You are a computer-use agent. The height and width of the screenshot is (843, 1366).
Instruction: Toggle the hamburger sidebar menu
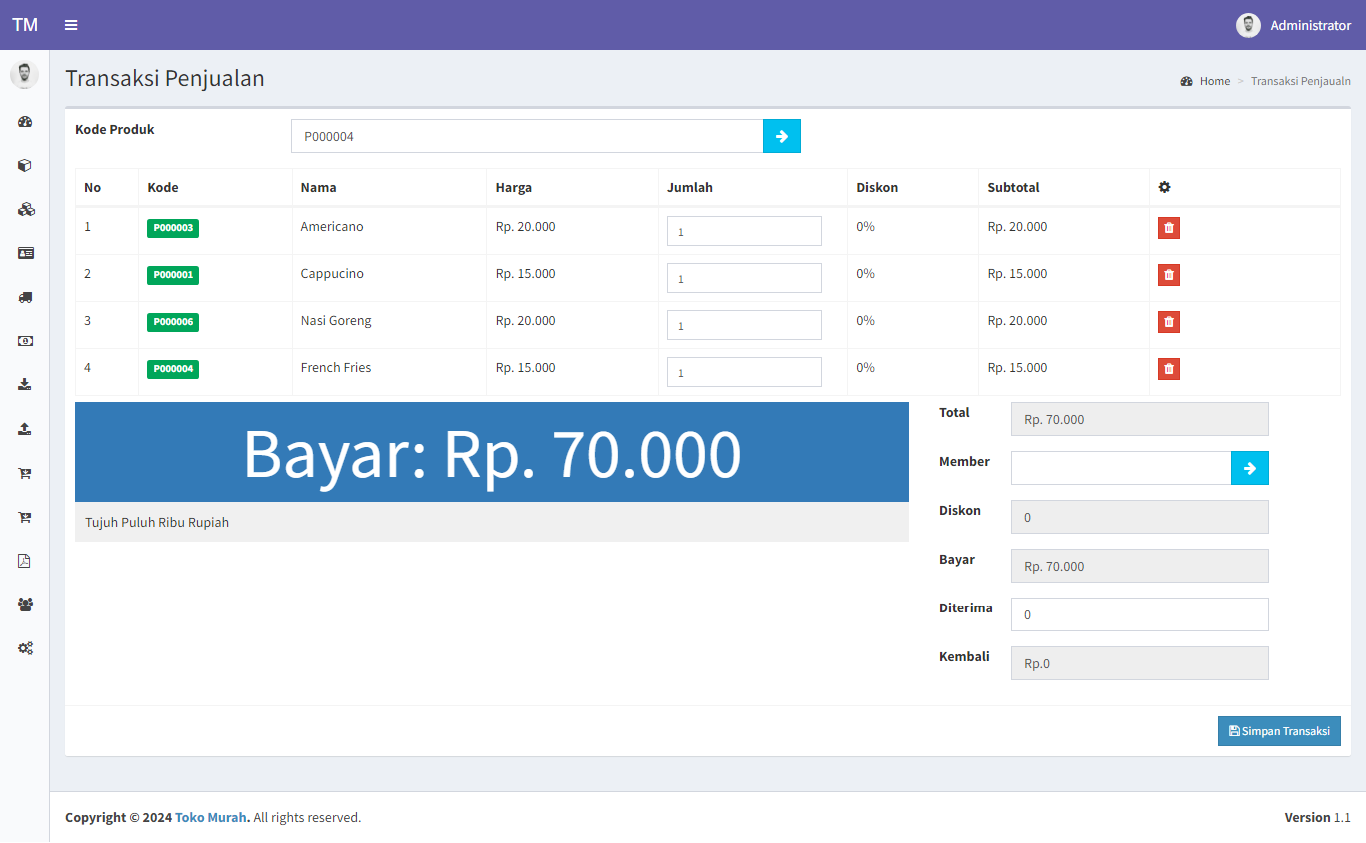click(x=71, y=25)
